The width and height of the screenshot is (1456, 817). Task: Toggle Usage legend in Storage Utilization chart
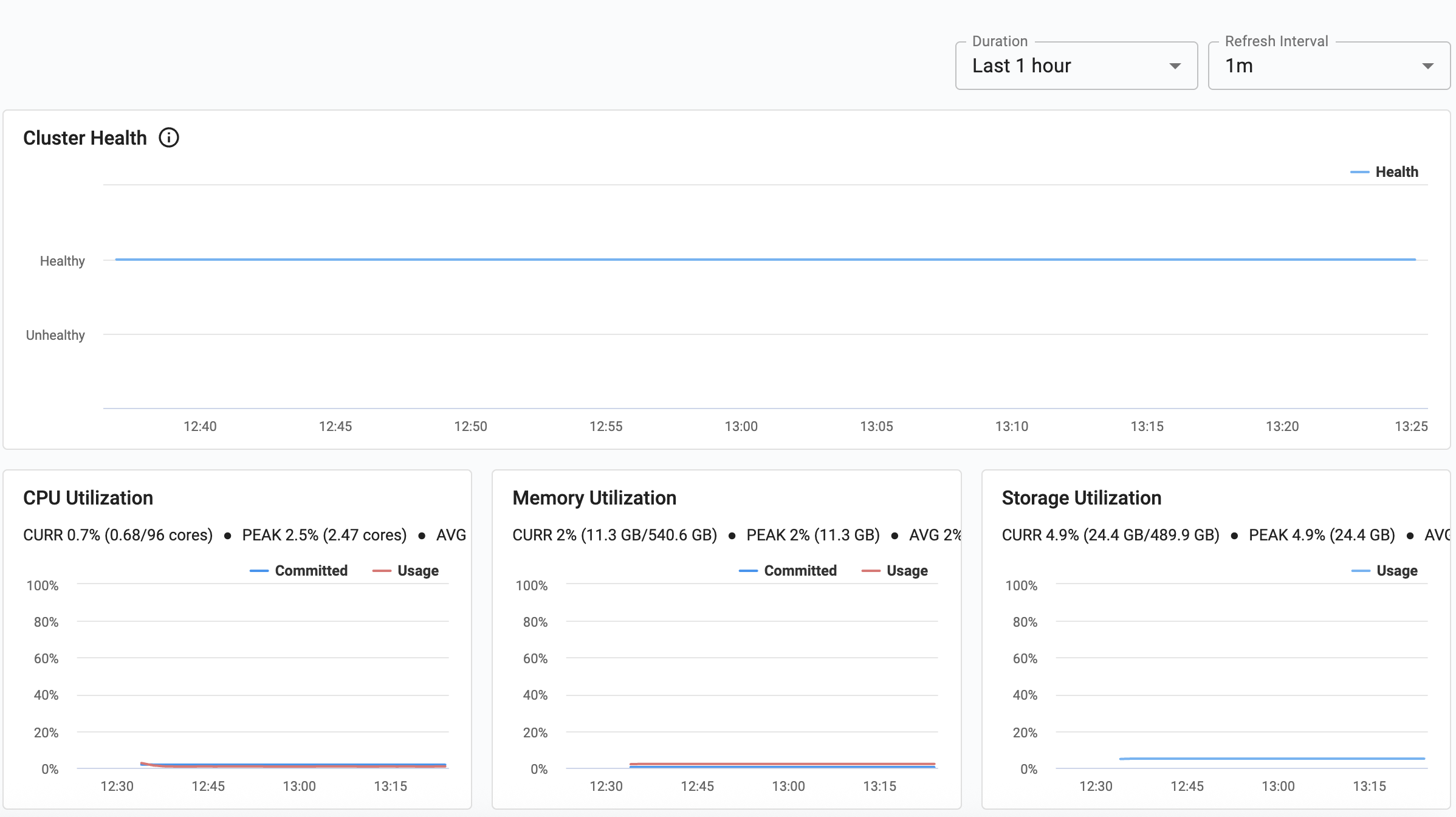[1384, 571]
